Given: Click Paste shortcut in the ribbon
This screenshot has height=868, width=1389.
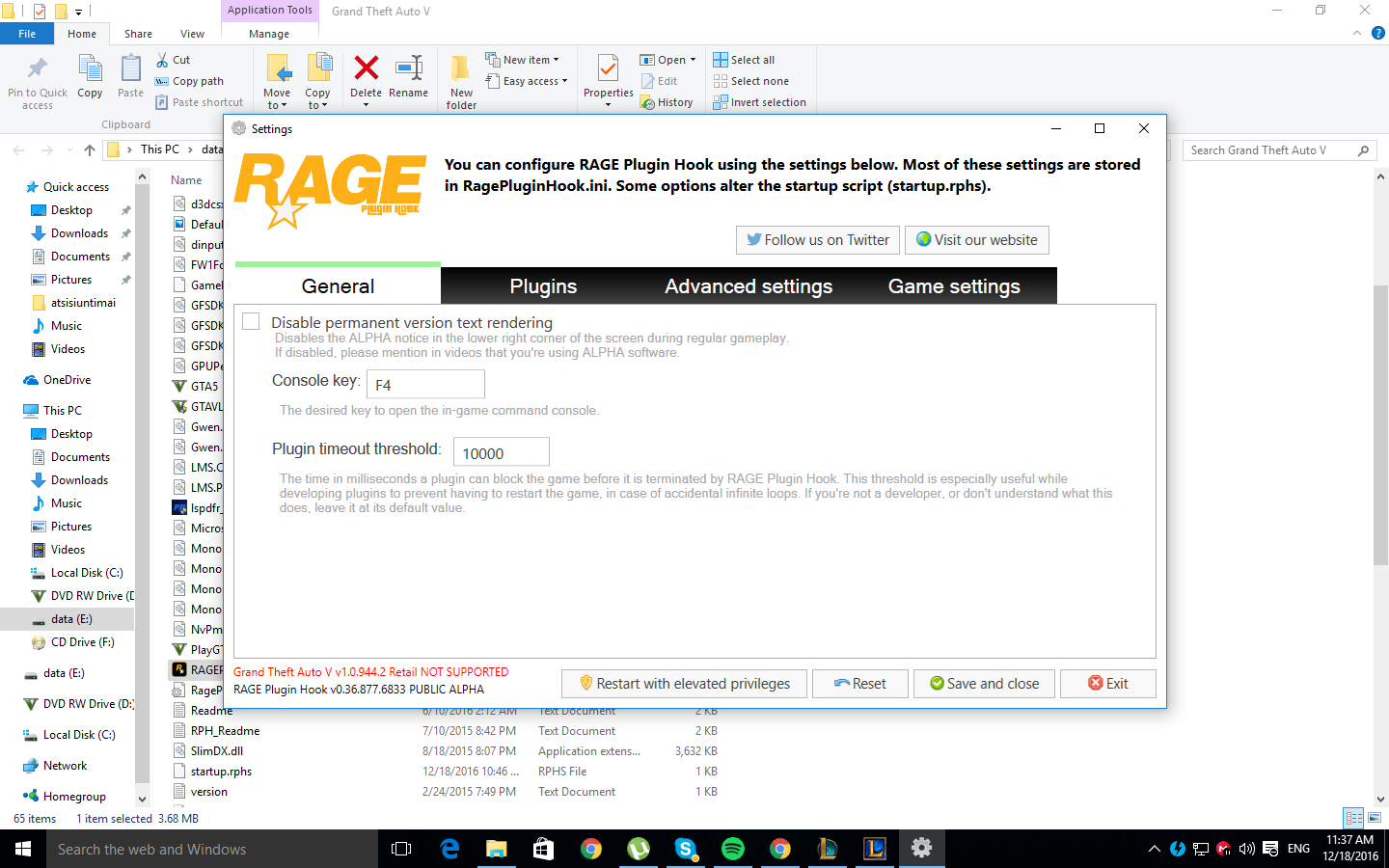Looking at the screenshot, I should point(200,102).
